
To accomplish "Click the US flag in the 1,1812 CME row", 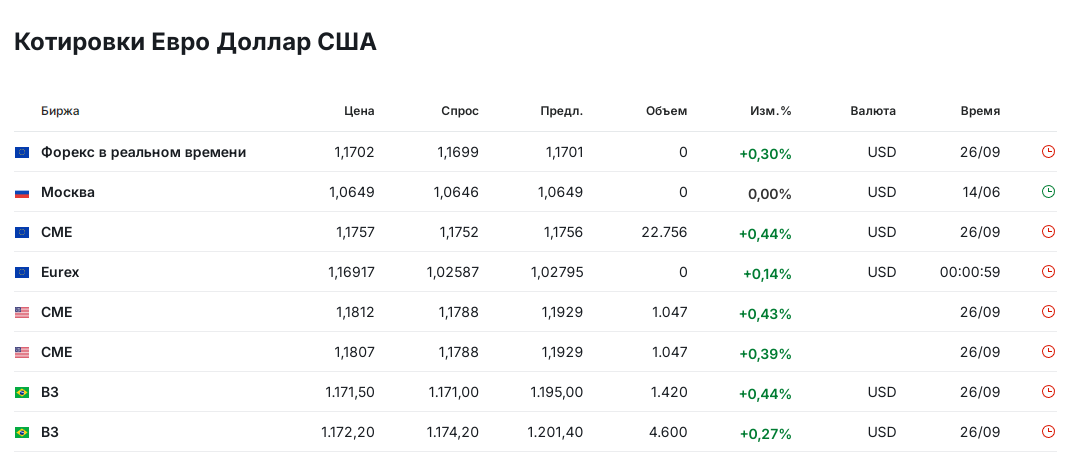I will [x=22, y=312].
